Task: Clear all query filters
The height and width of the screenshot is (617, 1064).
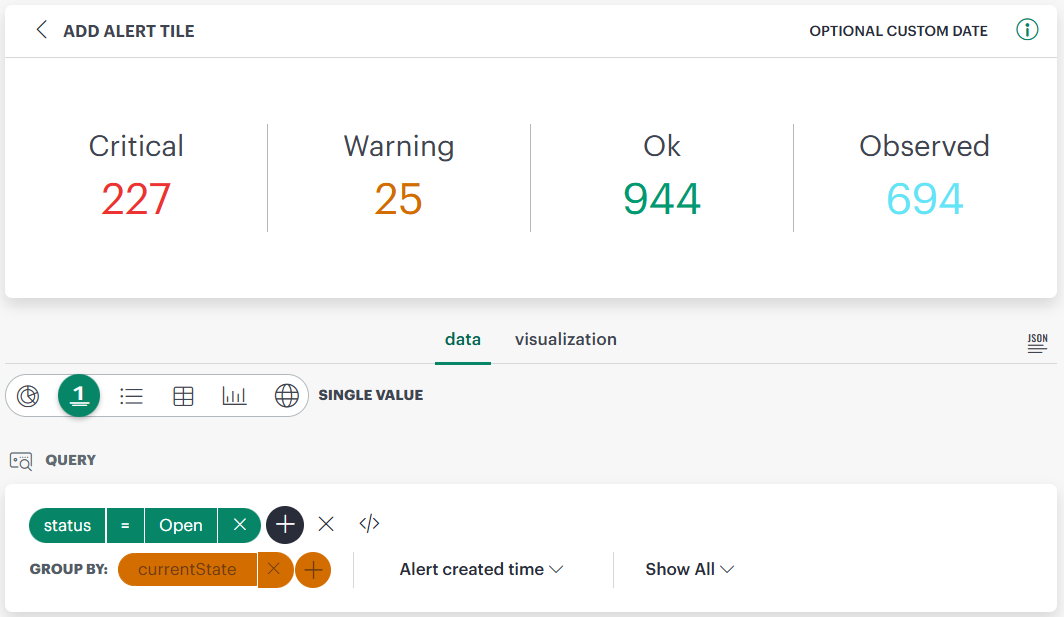Action: [327, 524]
